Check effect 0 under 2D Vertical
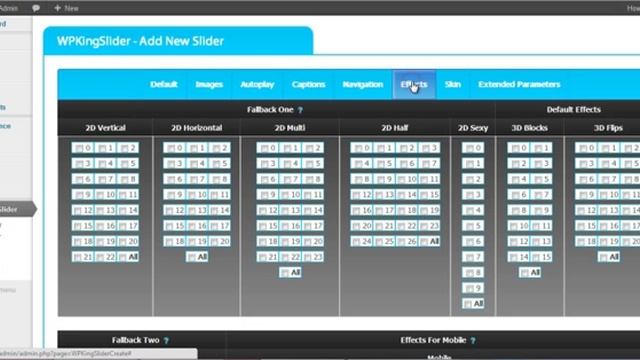Viewport: 640px width, 360px height. [x=79, y=148]
